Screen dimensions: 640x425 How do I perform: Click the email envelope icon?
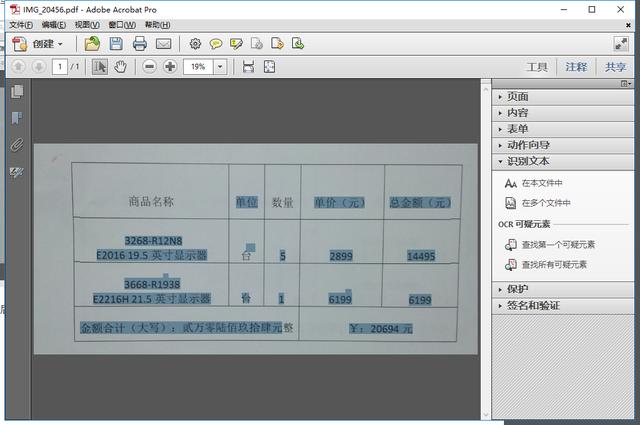[x=163, y=44]
